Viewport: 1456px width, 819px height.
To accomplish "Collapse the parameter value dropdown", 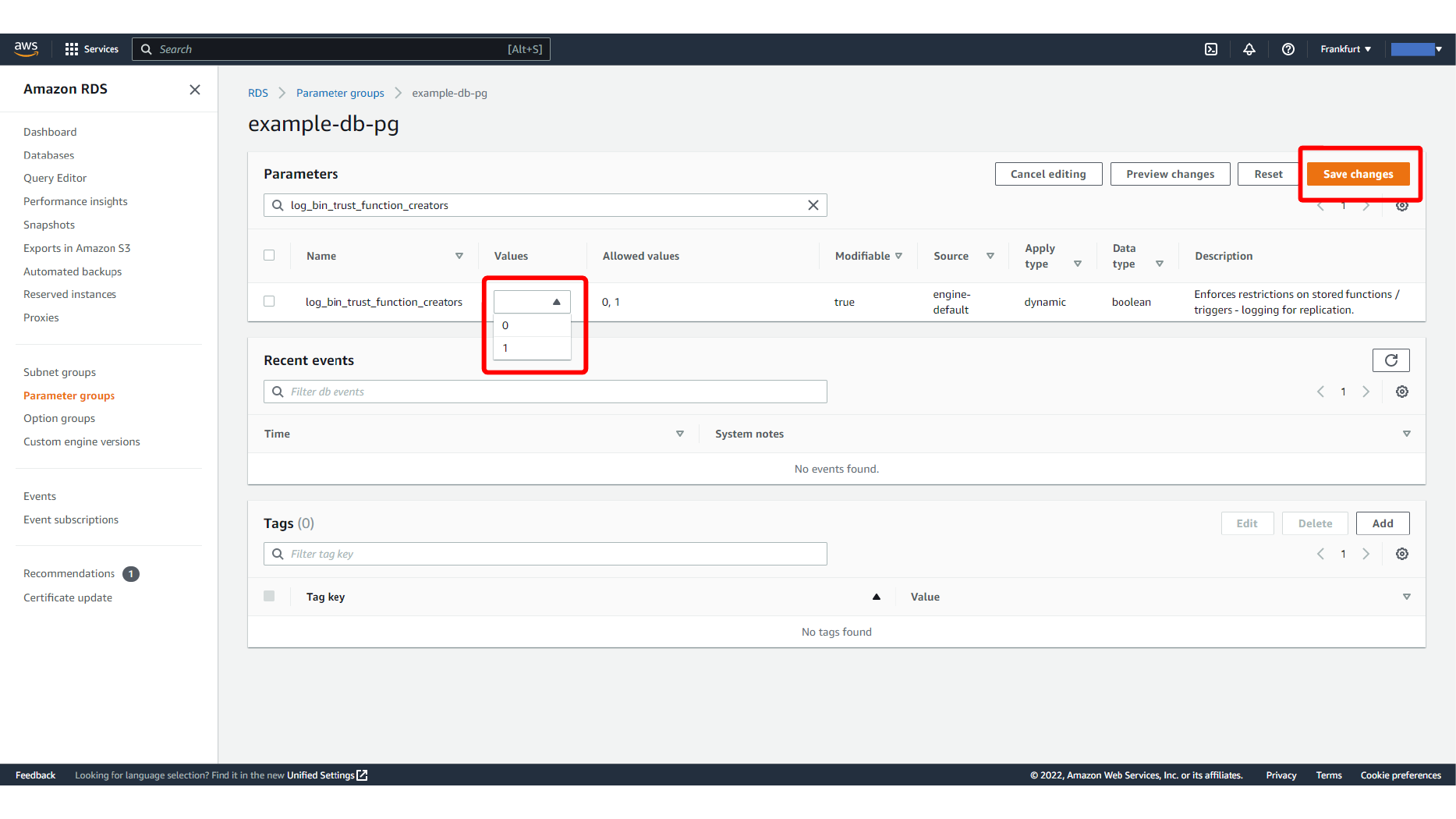I will (557, 302).
